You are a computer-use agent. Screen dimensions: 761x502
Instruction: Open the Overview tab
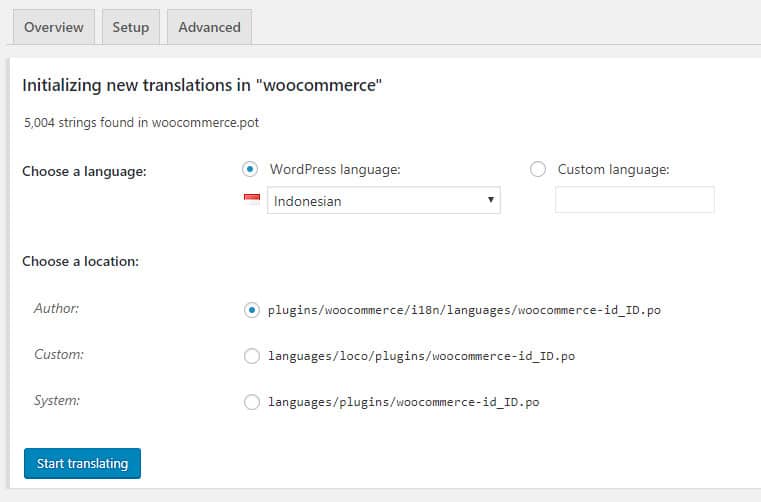tap(54, 27)
